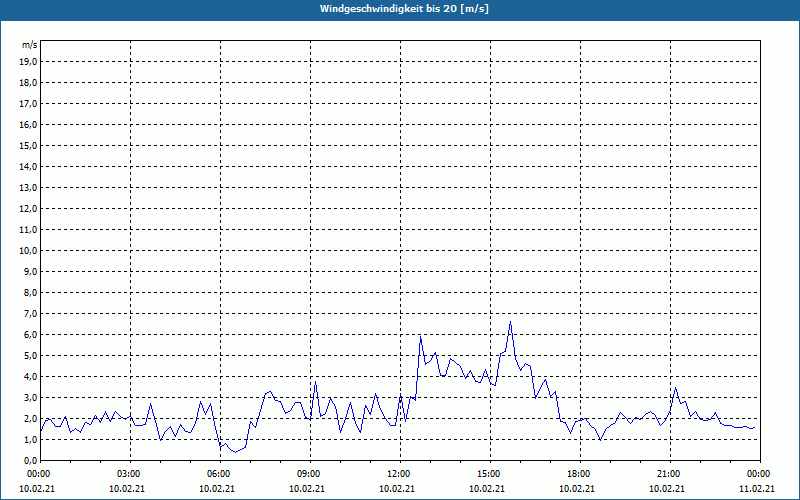Click the lowest dip of the line after 06:00
The height and width of the screenshot is (500, 800).
pos(234,452)
